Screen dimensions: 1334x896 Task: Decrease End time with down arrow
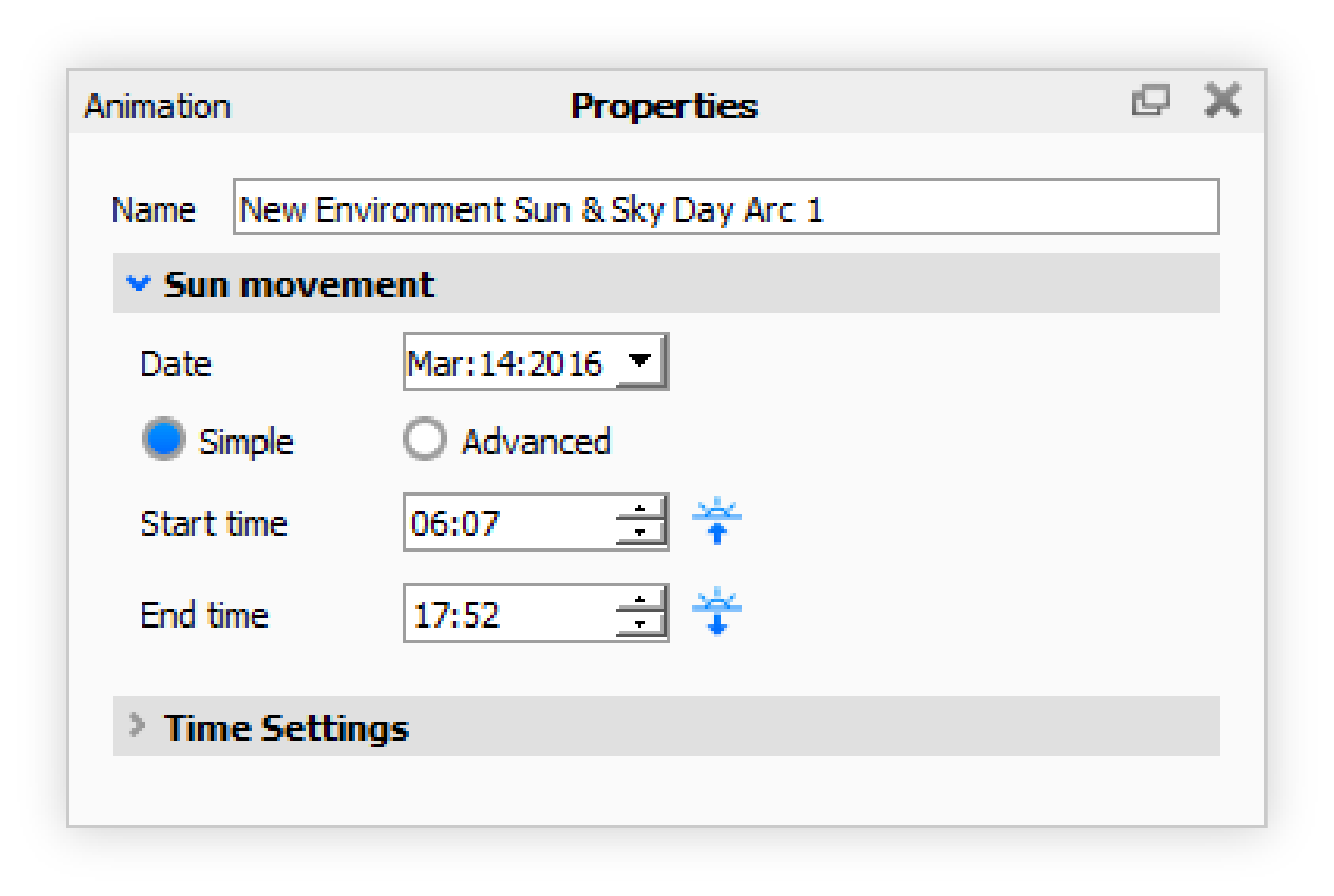(641, 624)
